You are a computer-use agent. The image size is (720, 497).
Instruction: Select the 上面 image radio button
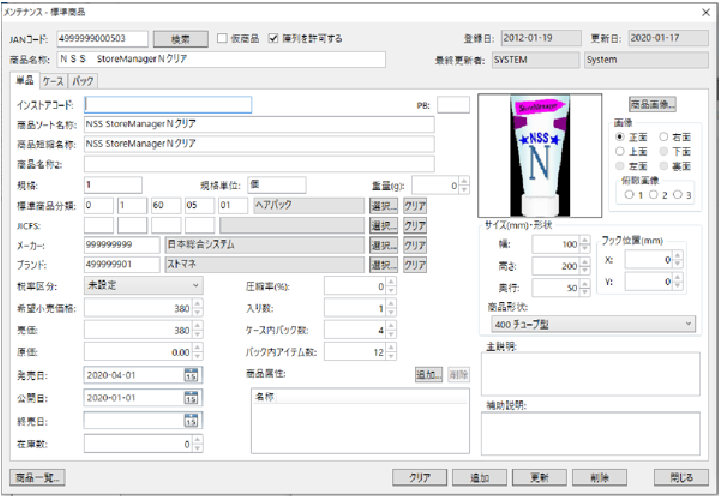tap(621, 150)
